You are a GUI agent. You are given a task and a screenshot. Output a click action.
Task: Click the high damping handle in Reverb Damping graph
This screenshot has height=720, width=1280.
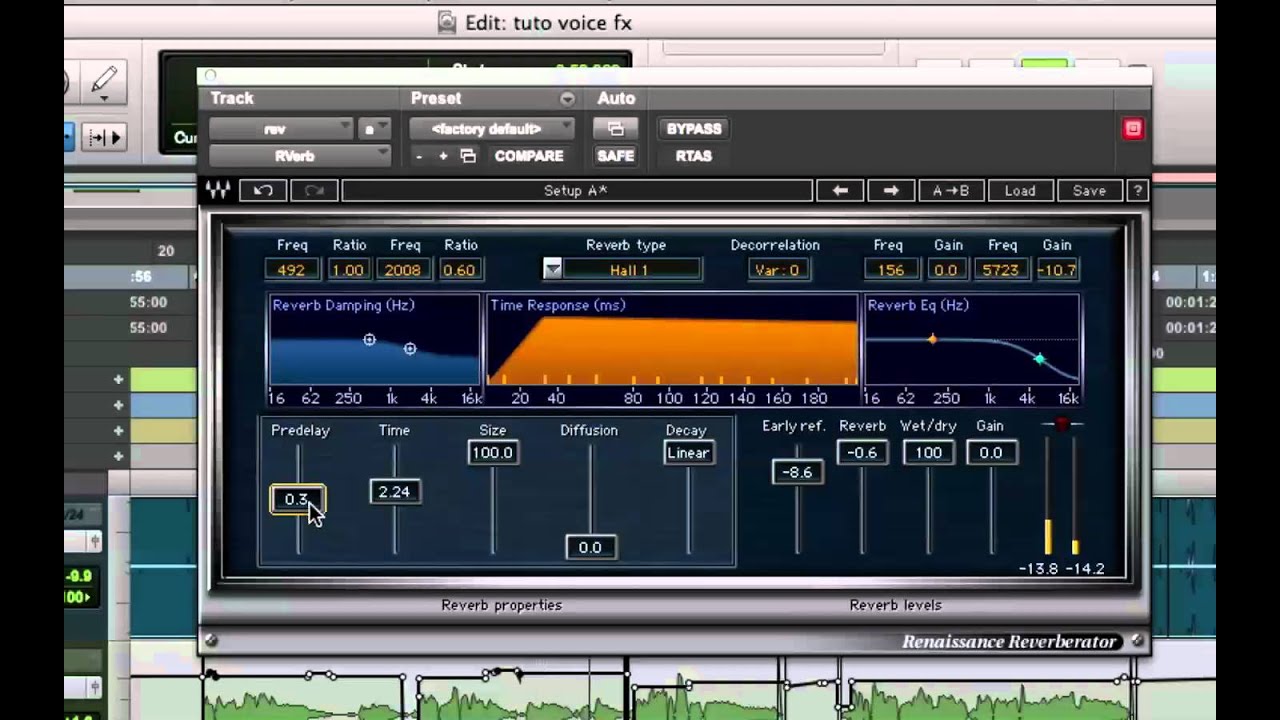click(410, 348)
